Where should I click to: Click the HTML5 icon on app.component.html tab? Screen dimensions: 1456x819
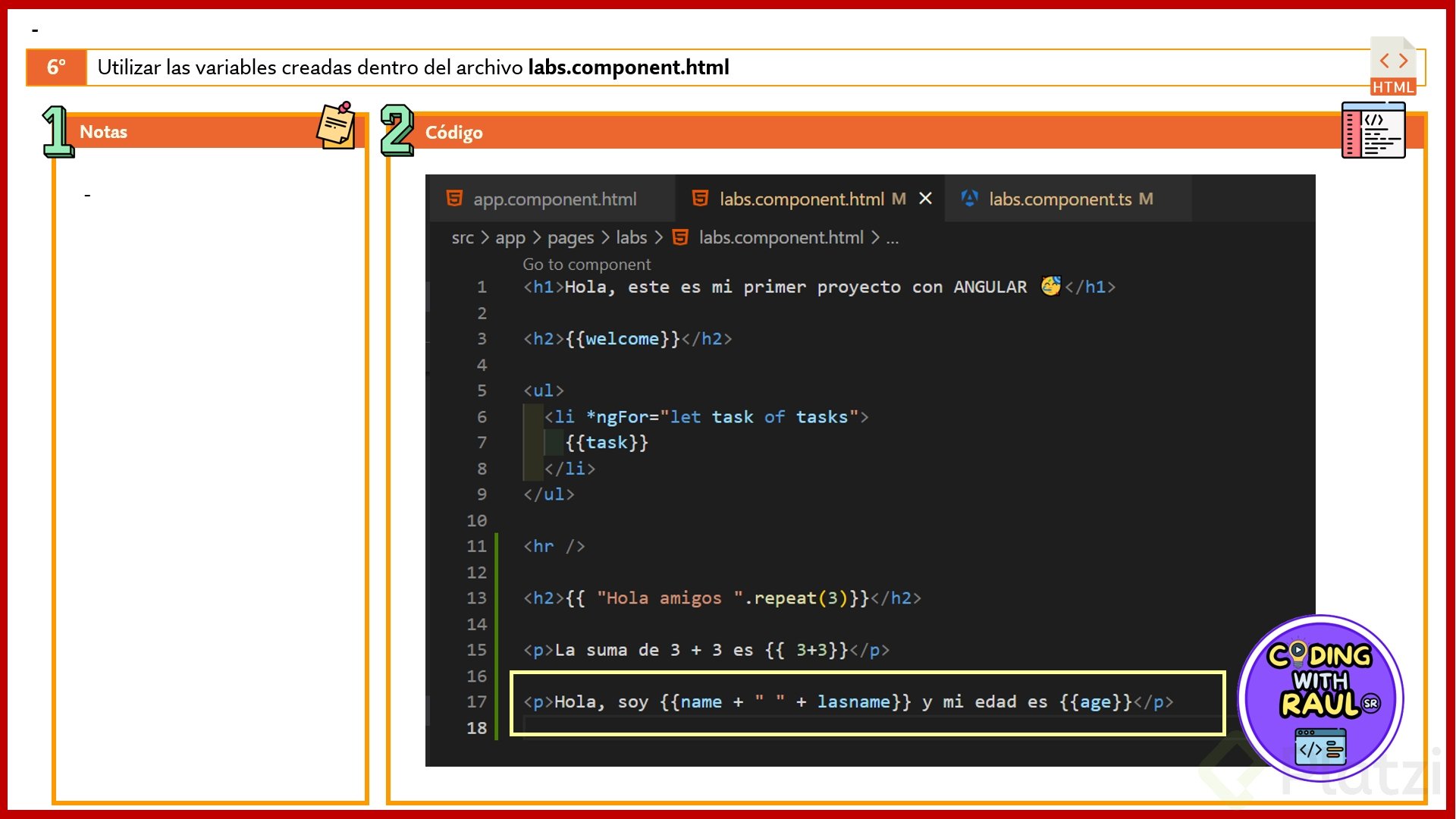tap(454, 199)
